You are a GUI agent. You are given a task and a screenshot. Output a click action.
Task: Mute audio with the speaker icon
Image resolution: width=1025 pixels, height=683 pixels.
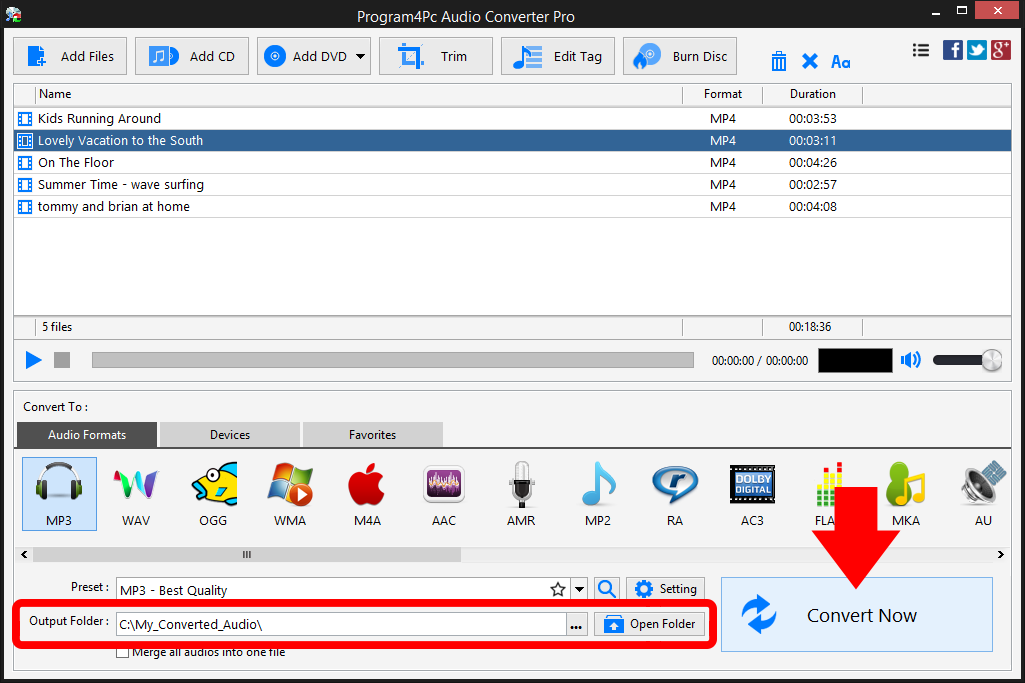tap(910, 359)
